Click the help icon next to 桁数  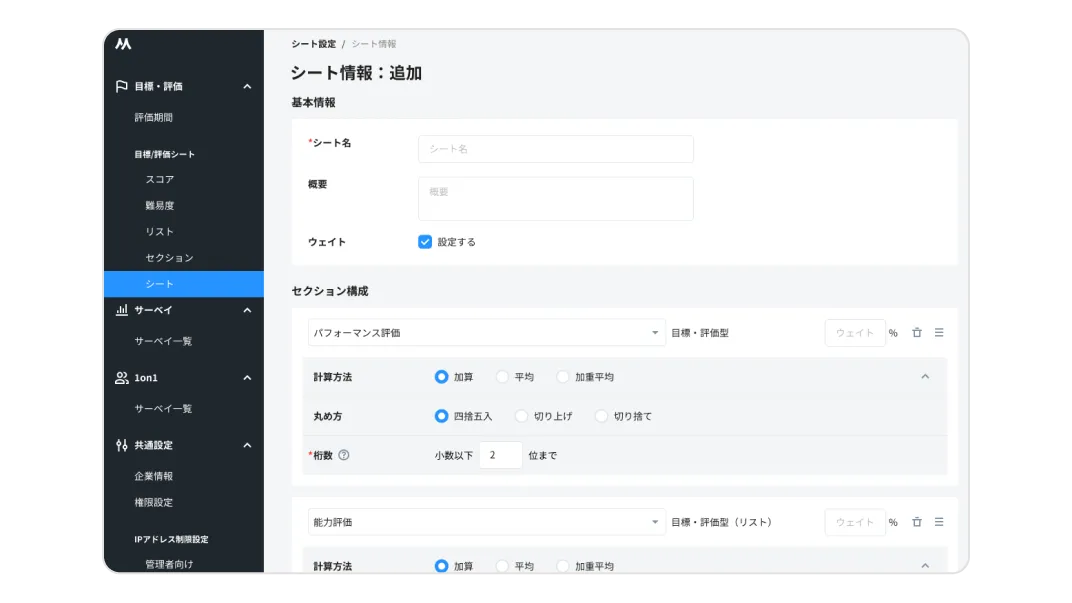pos(344,455)
